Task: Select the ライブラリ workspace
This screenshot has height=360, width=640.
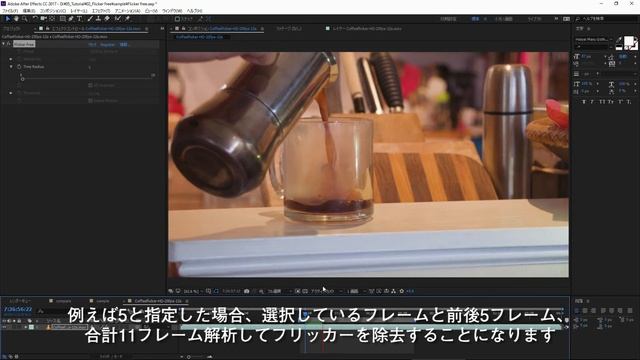Action: 534,19
